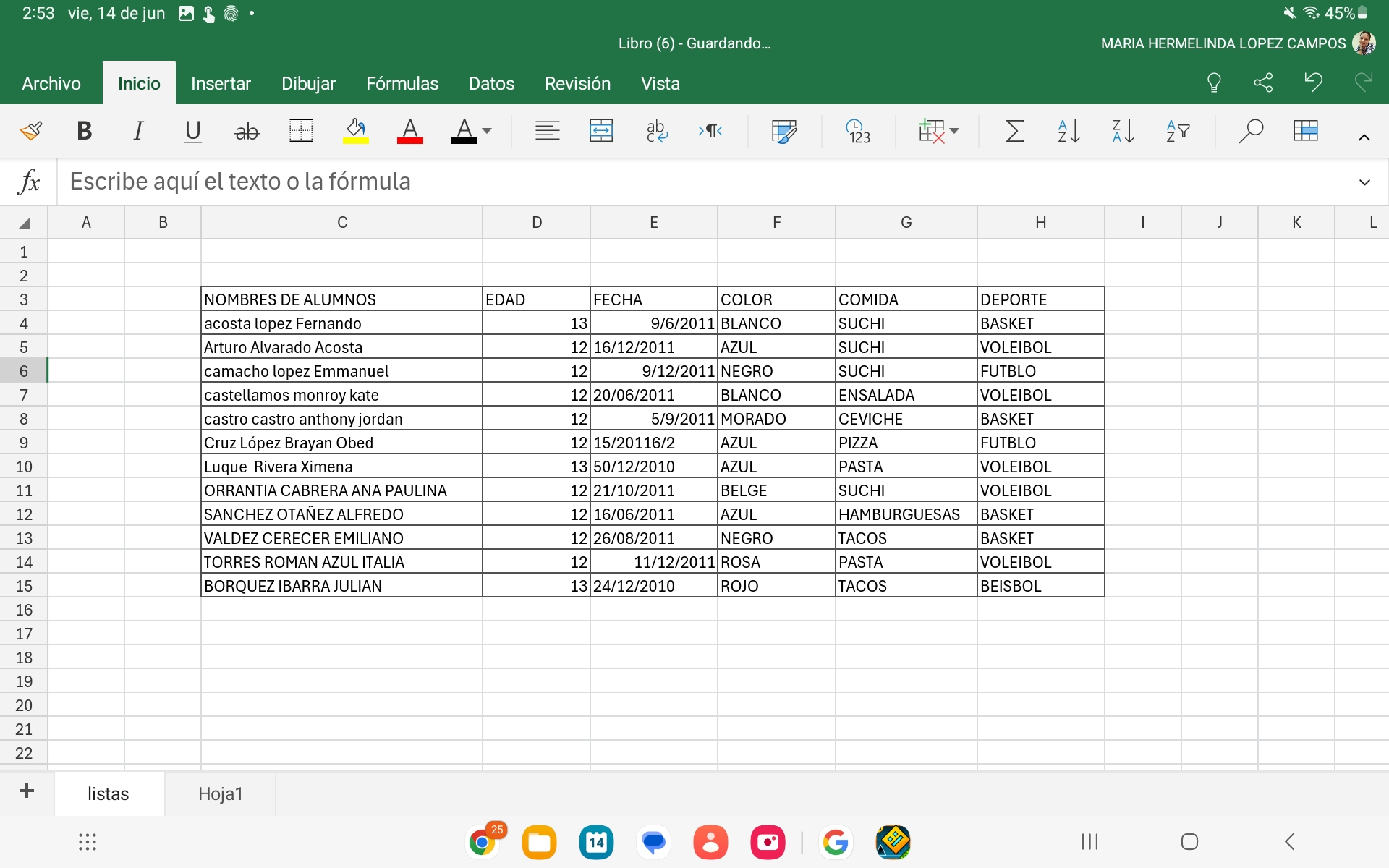Expand the formula bar chevron

click(x=1364, y=182)
